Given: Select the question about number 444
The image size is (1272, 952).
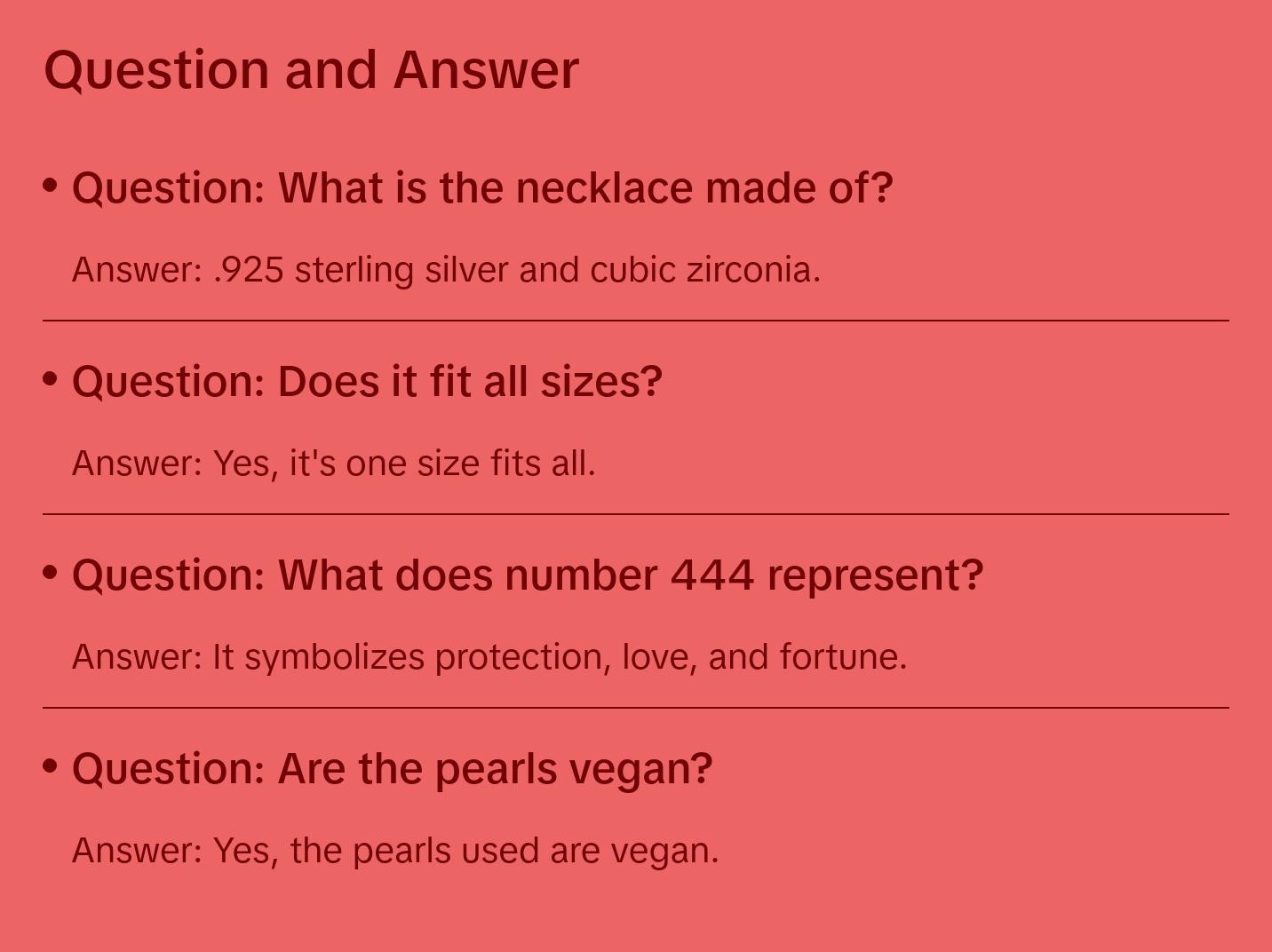Looking at the screenshot, I should 528,575.
